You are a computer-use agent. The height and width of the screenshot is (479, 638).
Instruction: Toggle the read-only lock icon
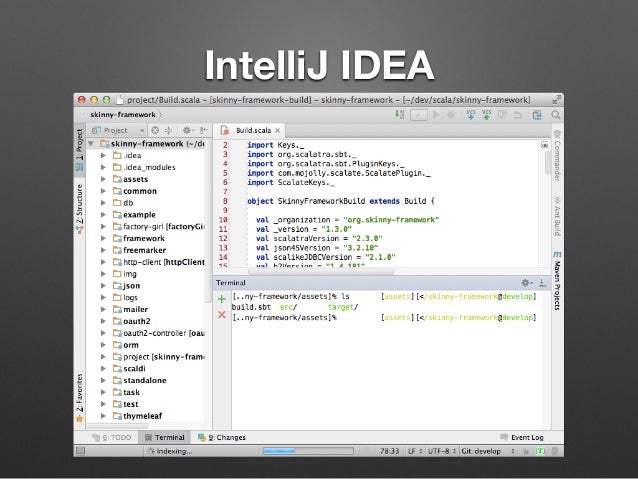coord(526,451)
